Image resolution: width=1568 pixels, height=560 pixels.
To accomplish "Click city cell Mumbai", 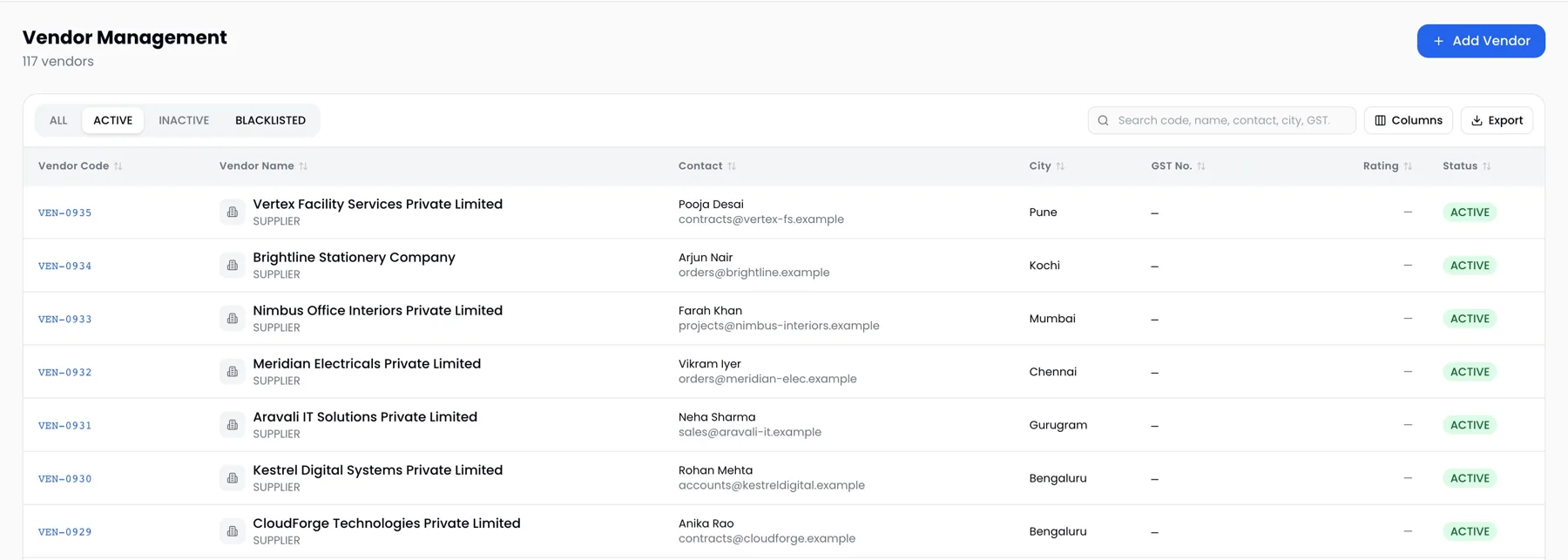I will tap(1052, 319).
